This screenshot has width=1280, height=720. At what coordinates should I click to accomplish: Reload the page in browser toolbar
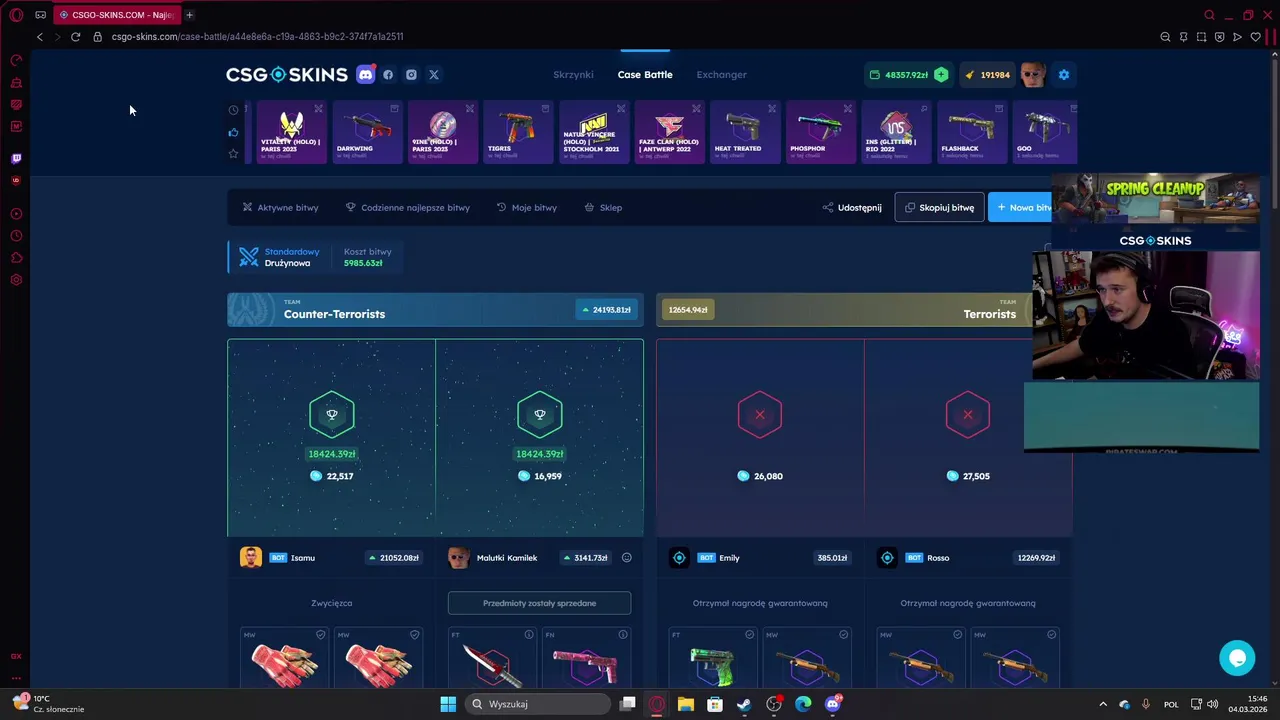[75, 37]
